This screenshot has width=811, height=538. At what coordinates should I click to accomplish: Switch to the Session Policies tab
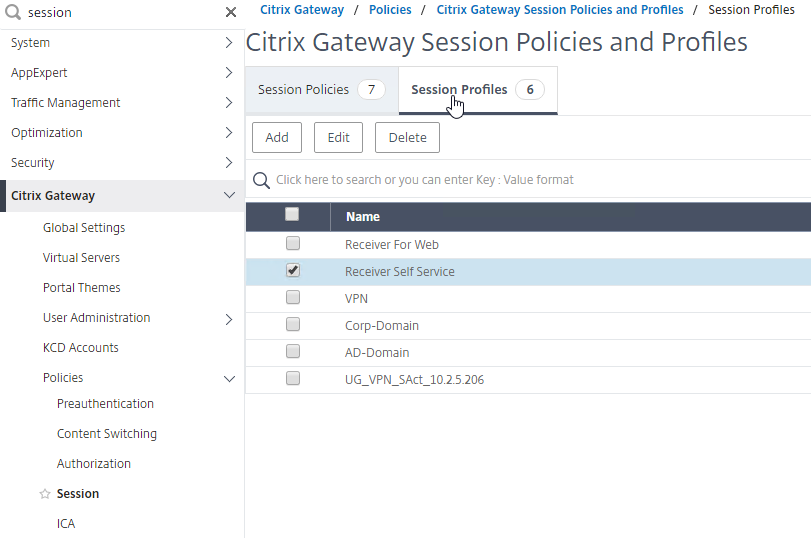click(x=322, y=89)
